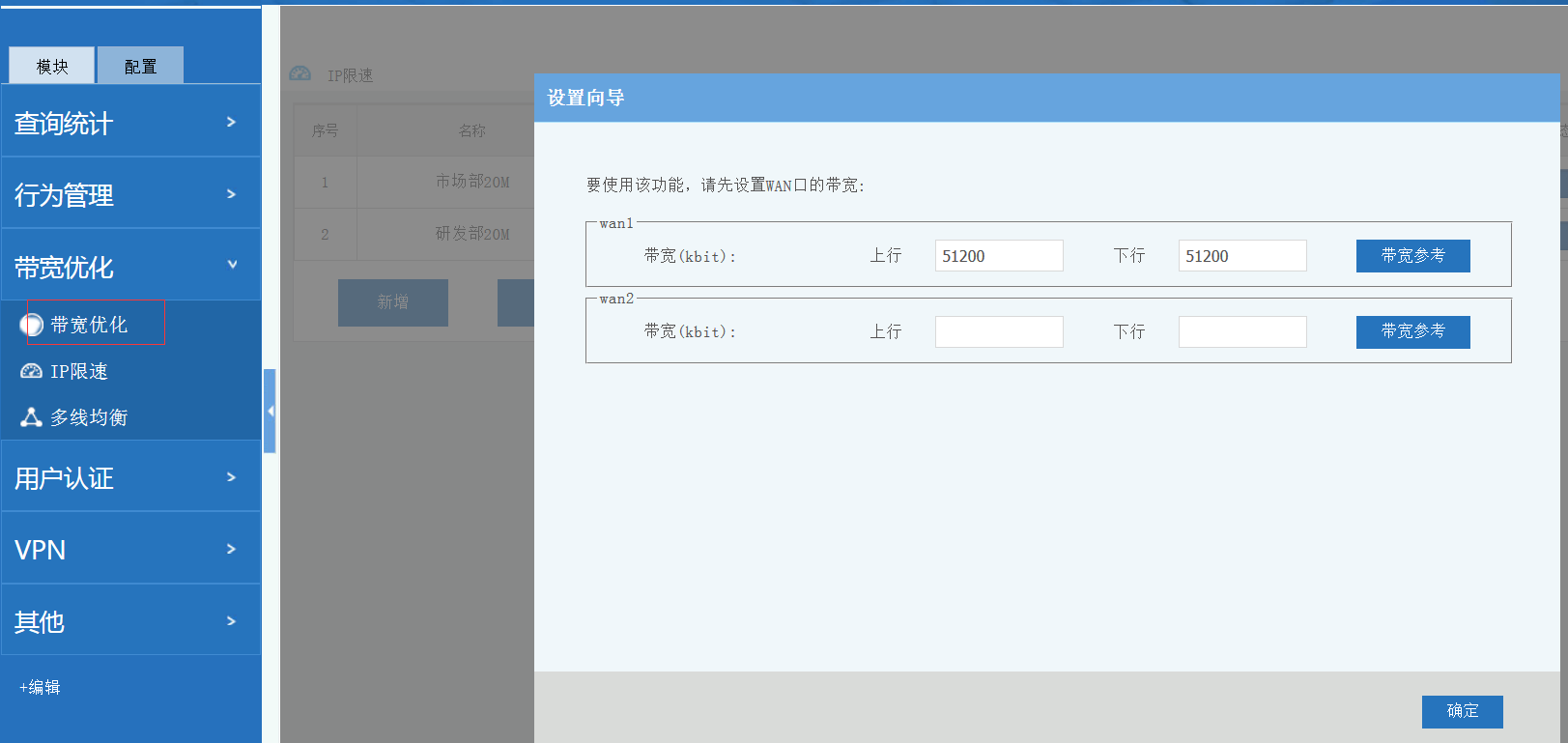Click the IP限速 speedometer icon in sidebar
The image size is (1568, 743).
point(31,371)
